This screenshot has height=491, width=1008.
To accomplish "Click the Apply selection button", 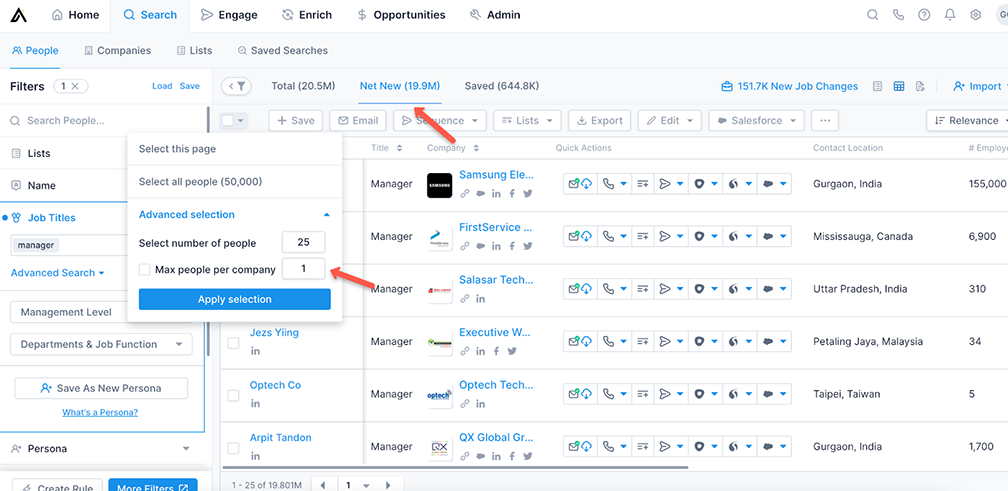I will coord(234,299).
